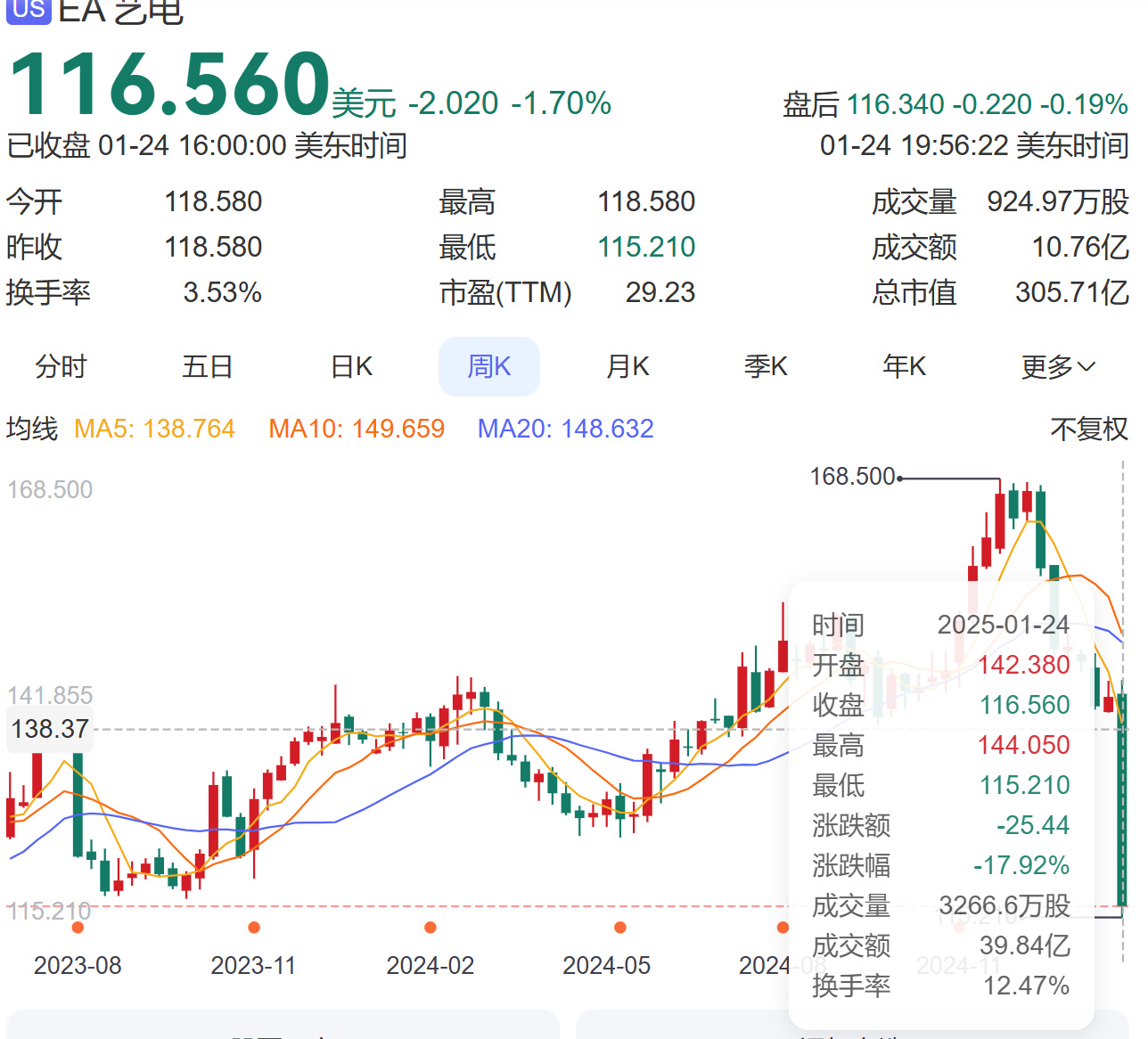The height and width of the screenshot is (1039, 1148).
Task: Click the 市盈(TTM) label
Action: pos(505,292)
